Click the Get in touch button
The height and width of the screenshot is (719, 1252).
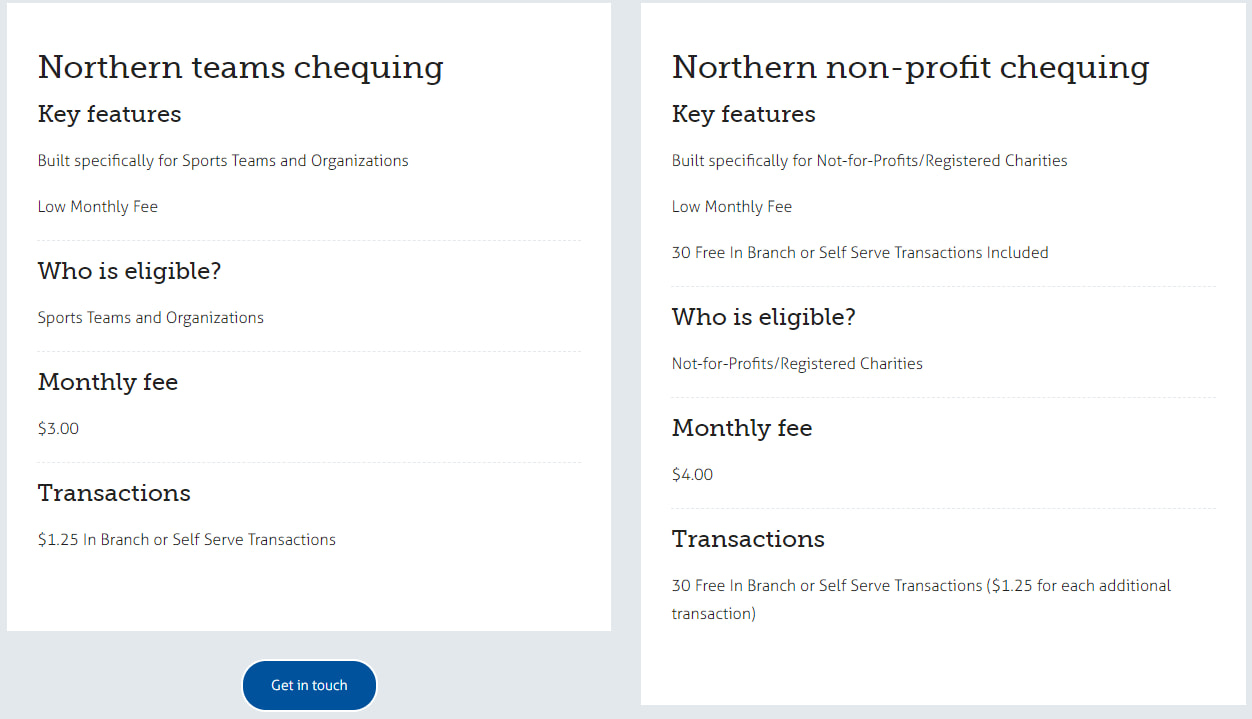pyautogui.click(x=309, y=685)
